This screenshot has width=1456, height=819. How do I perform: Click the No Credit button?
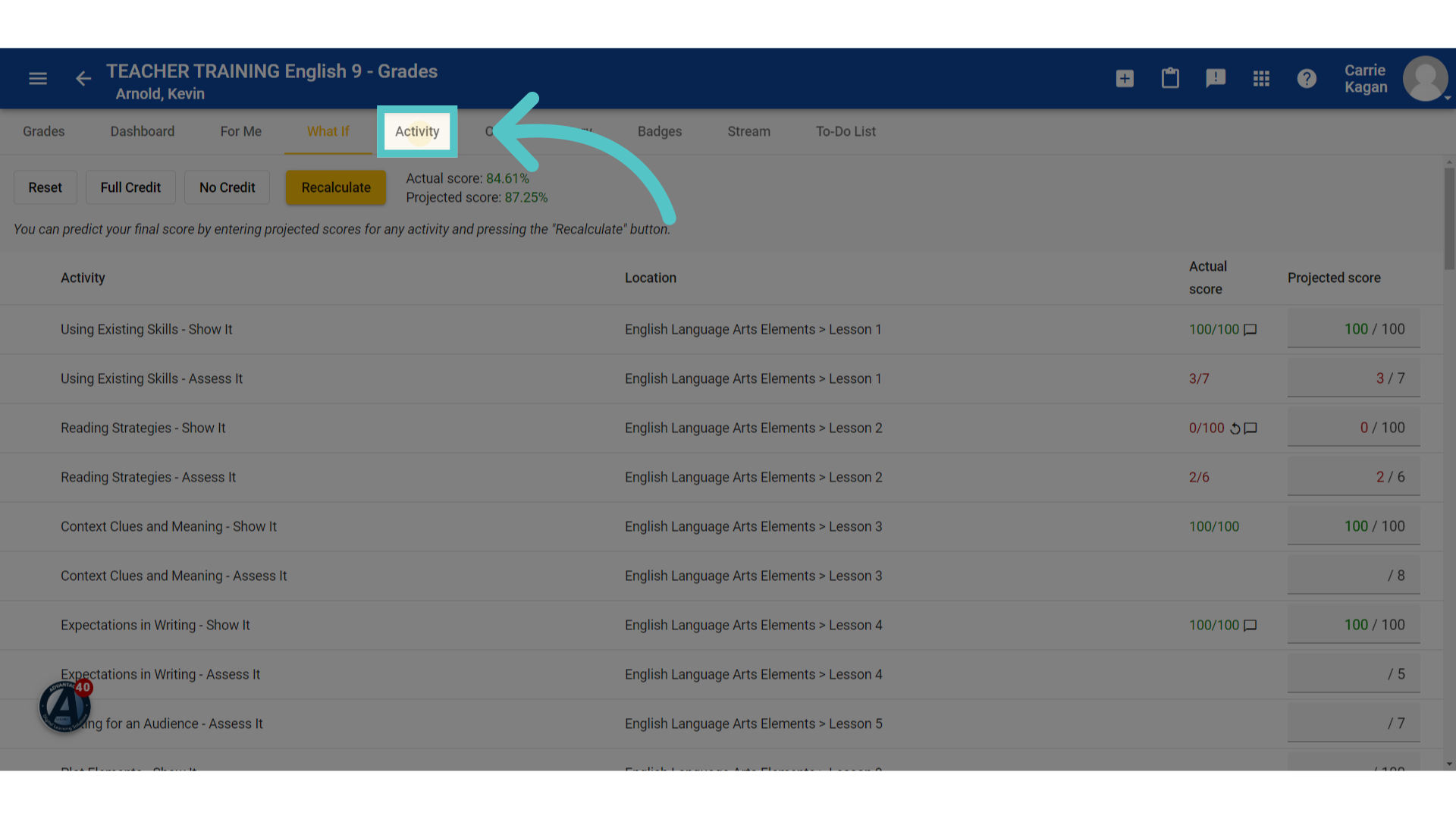(x=227, y=187)
